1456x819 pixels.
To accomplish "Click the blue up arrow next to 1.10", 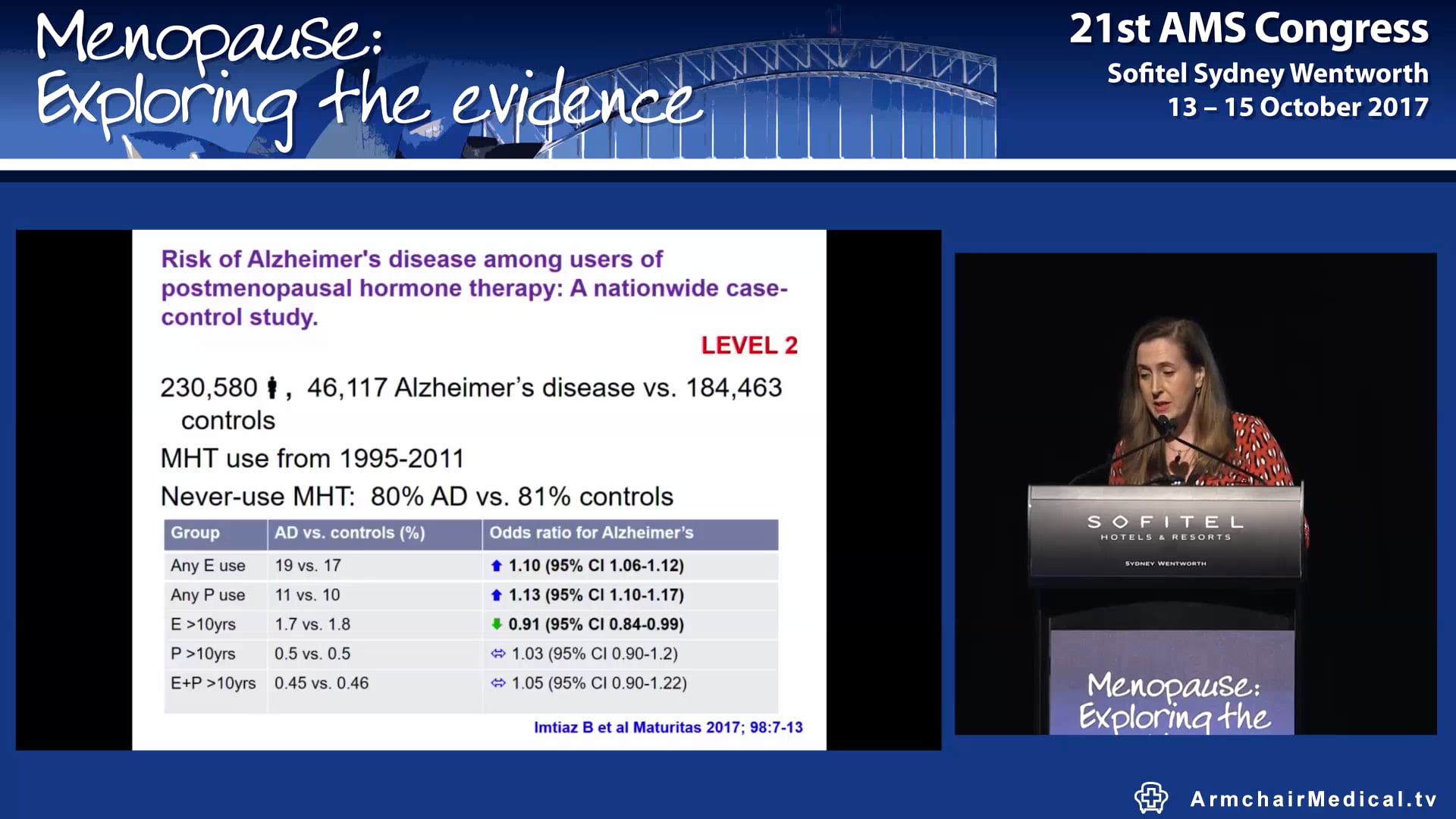I will point(498,566).
